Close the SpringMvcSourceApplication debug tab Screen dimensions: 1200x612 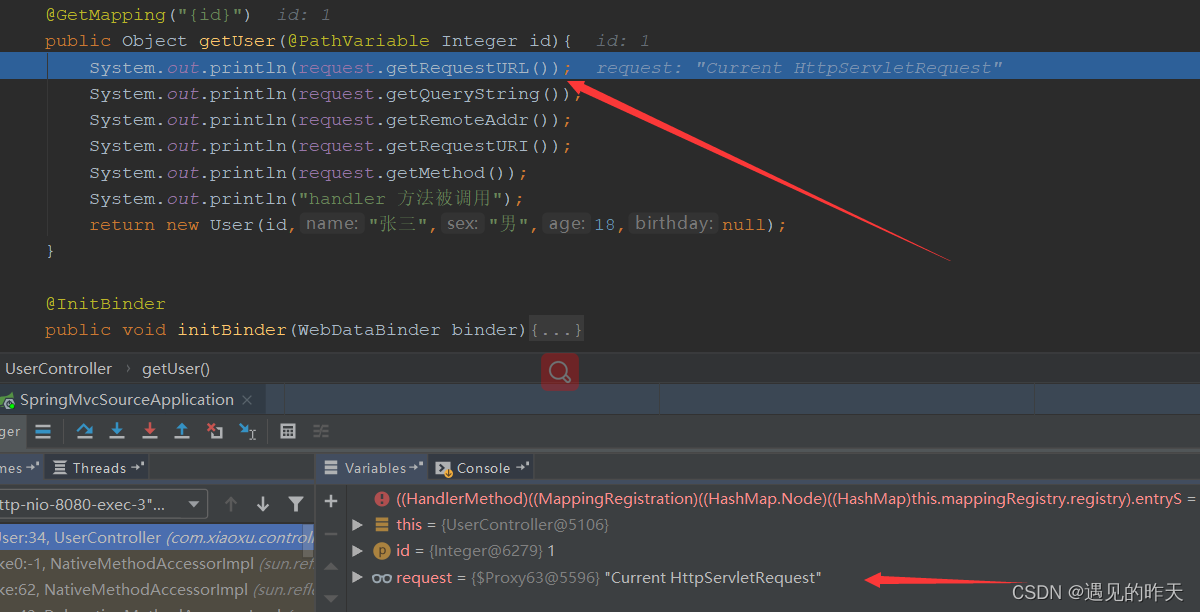pyautogui.click(x=248, y=400)
